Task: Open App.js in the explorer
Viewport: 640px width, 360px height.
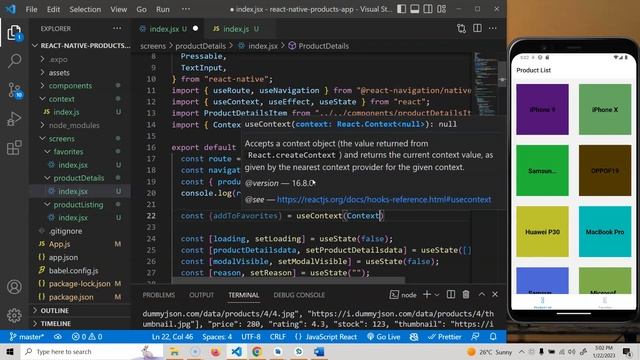Action: pos(80,244)
